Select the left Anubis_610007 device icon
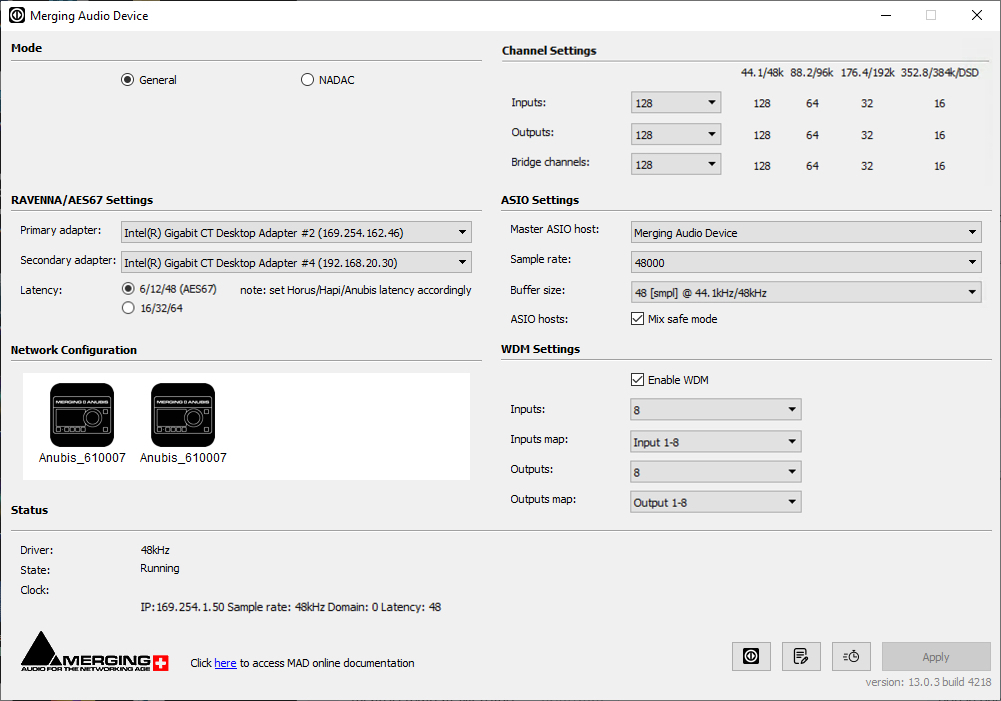 click(x=82, y=415)
